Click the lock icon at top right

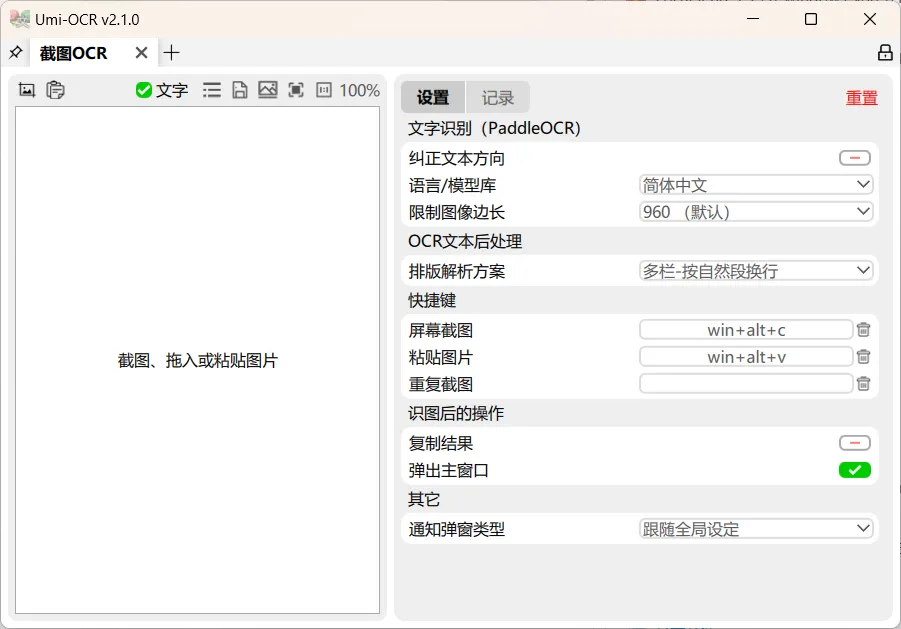coord(885,53)
